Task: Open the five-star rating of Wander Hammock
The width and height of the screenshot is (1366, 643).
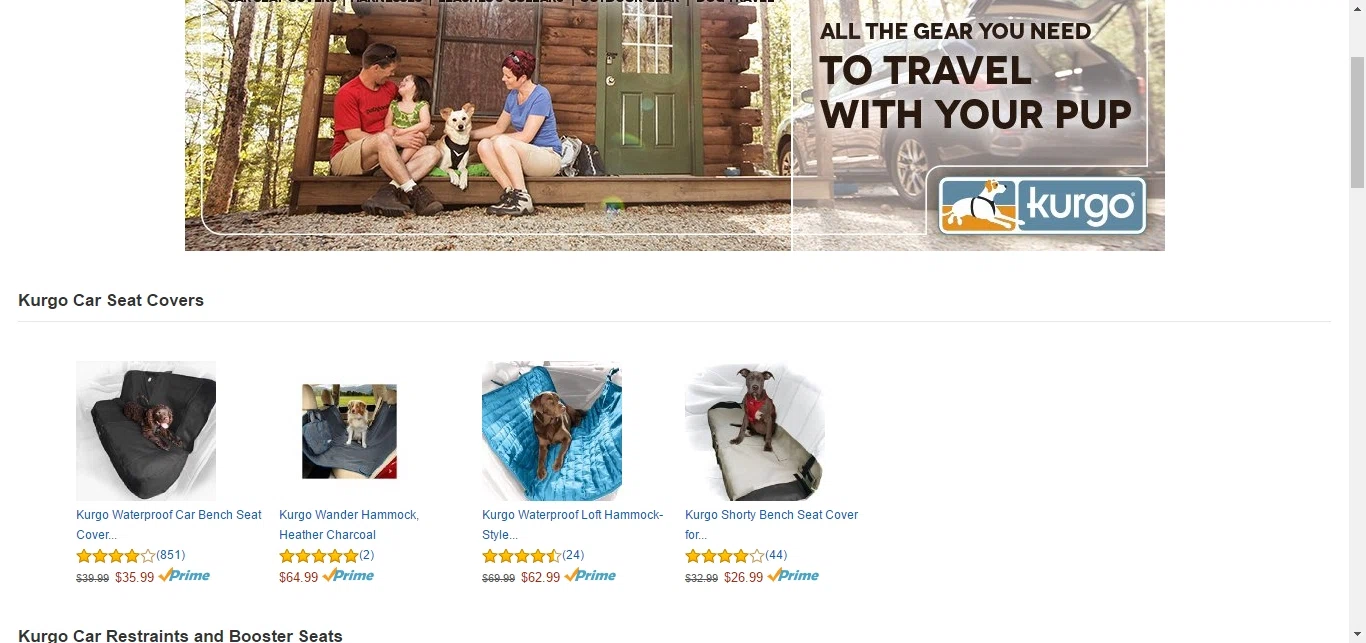Action: click(319, 556)
